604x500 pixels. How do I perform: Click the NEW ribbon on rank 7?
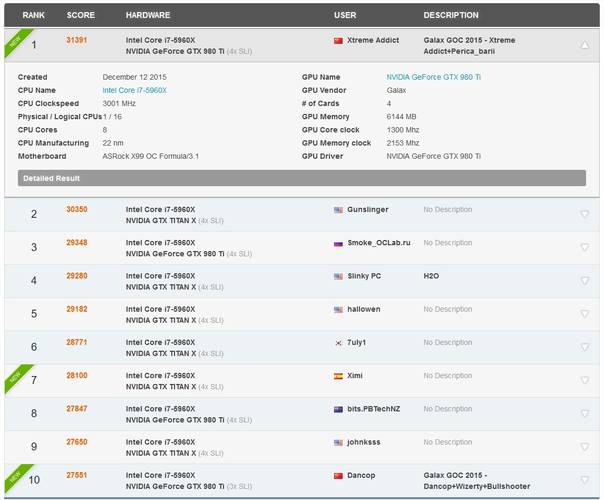point(15,377)
